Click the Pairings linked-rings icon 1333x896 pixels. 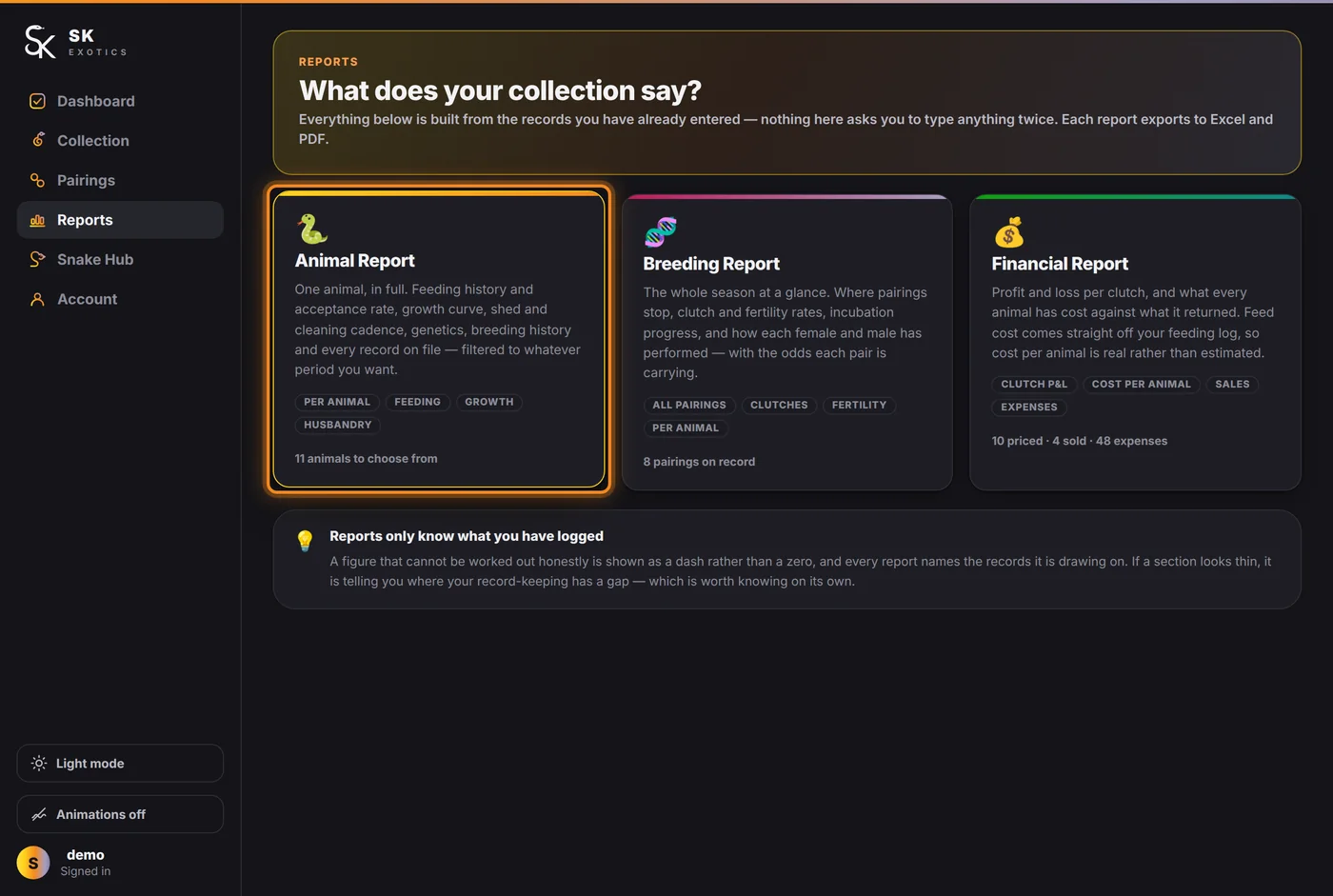coord(37,180)
